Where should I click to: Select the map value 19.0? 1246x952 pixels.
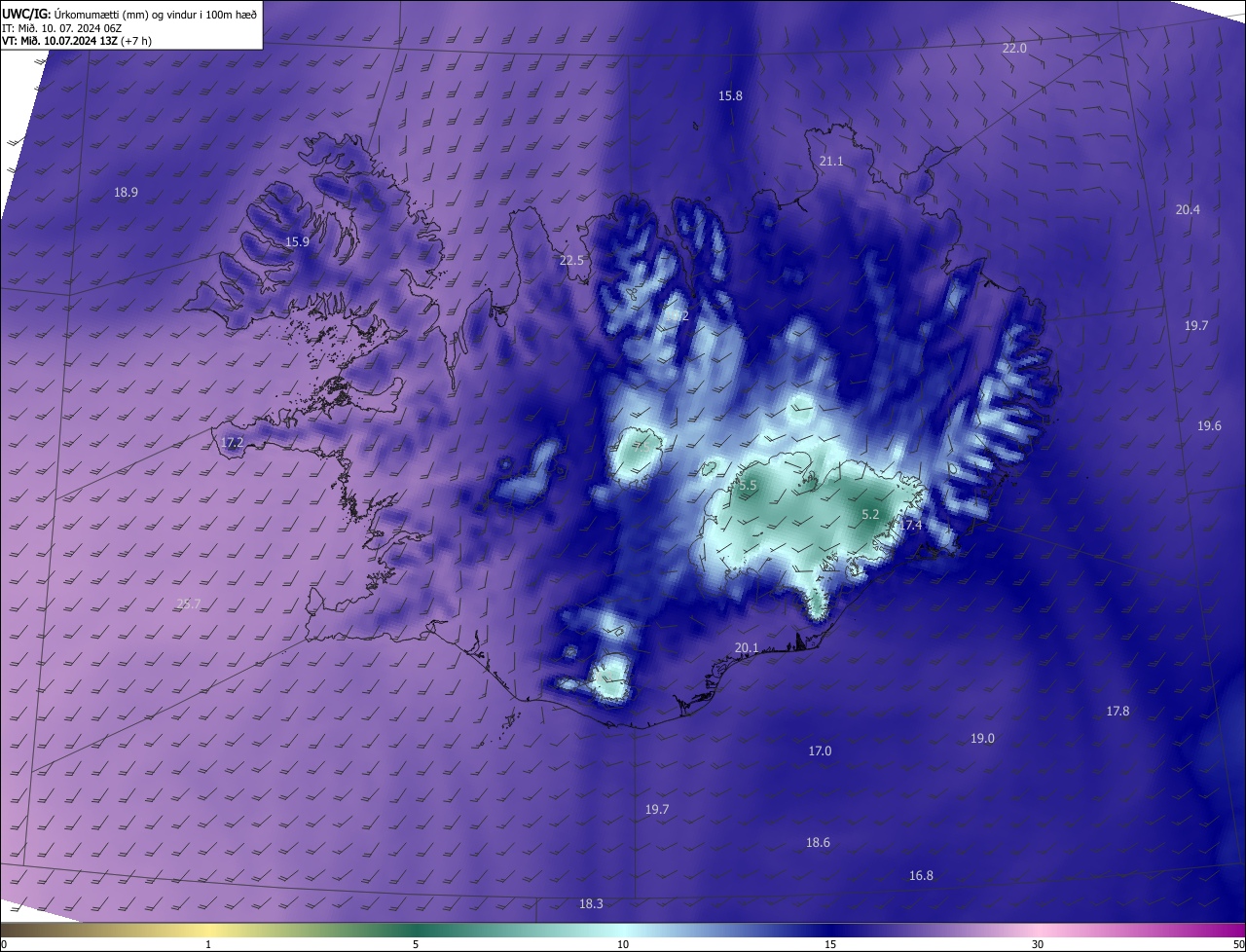pos(982,738)
